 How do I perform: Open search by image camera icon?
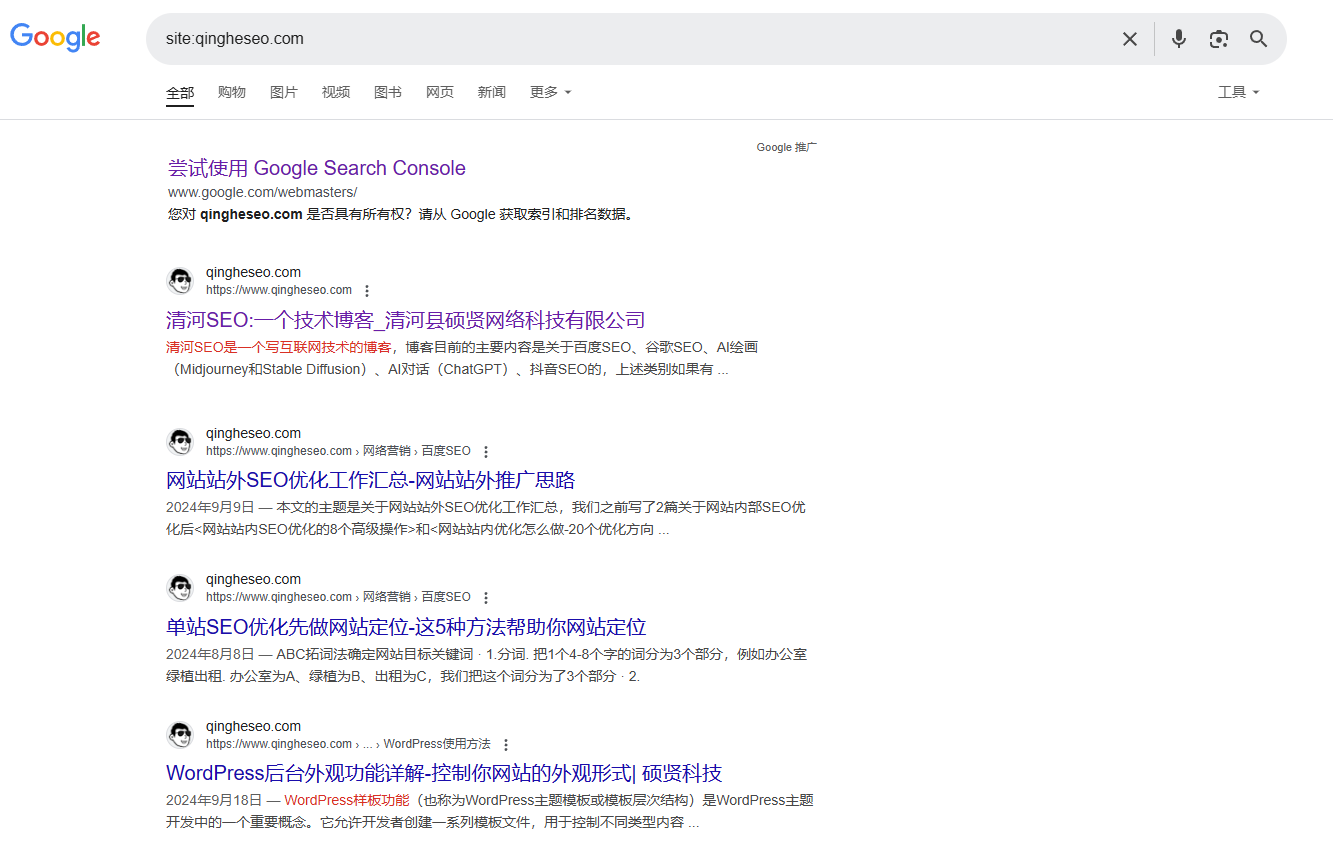(x=1218, y=39)
